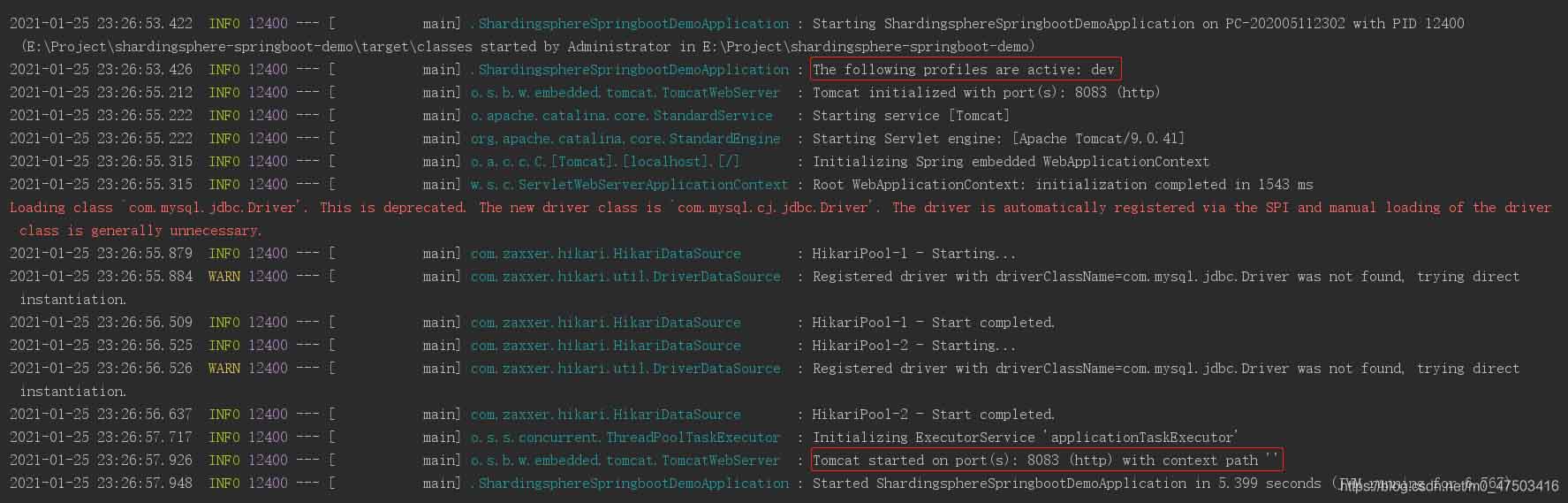This screenshot has width=1568, height=503.
Task: Click the o.s.b.w.embedded.tomcat.TomcatWebServer logger in third line
Action: tap(625, 93)
